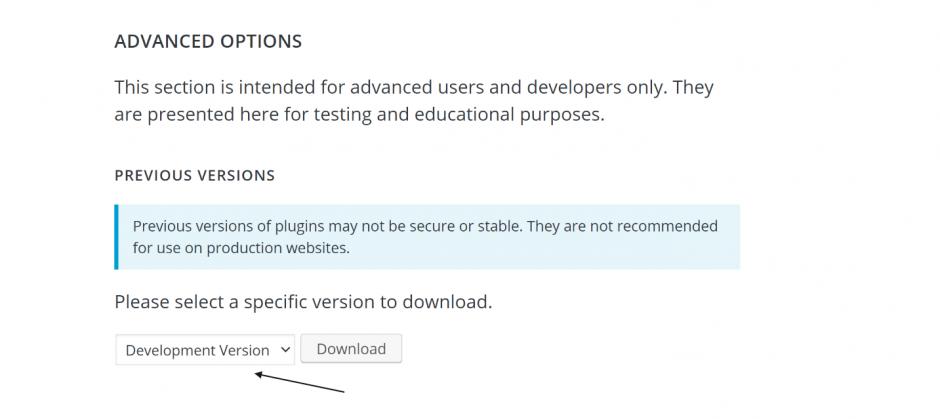940x419 pixels.
Task: Click the chevron arrow in the version selector
Action: coord(285,350)
